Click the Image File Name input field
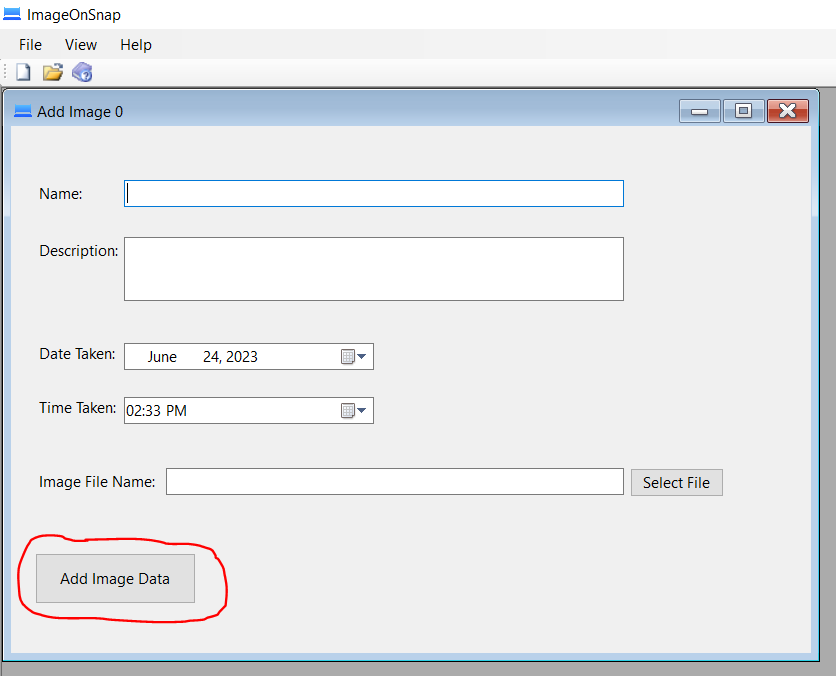Image resolution: width=836 pixels, height=676 pixels. pyautogui.click(x=394, y=482)
